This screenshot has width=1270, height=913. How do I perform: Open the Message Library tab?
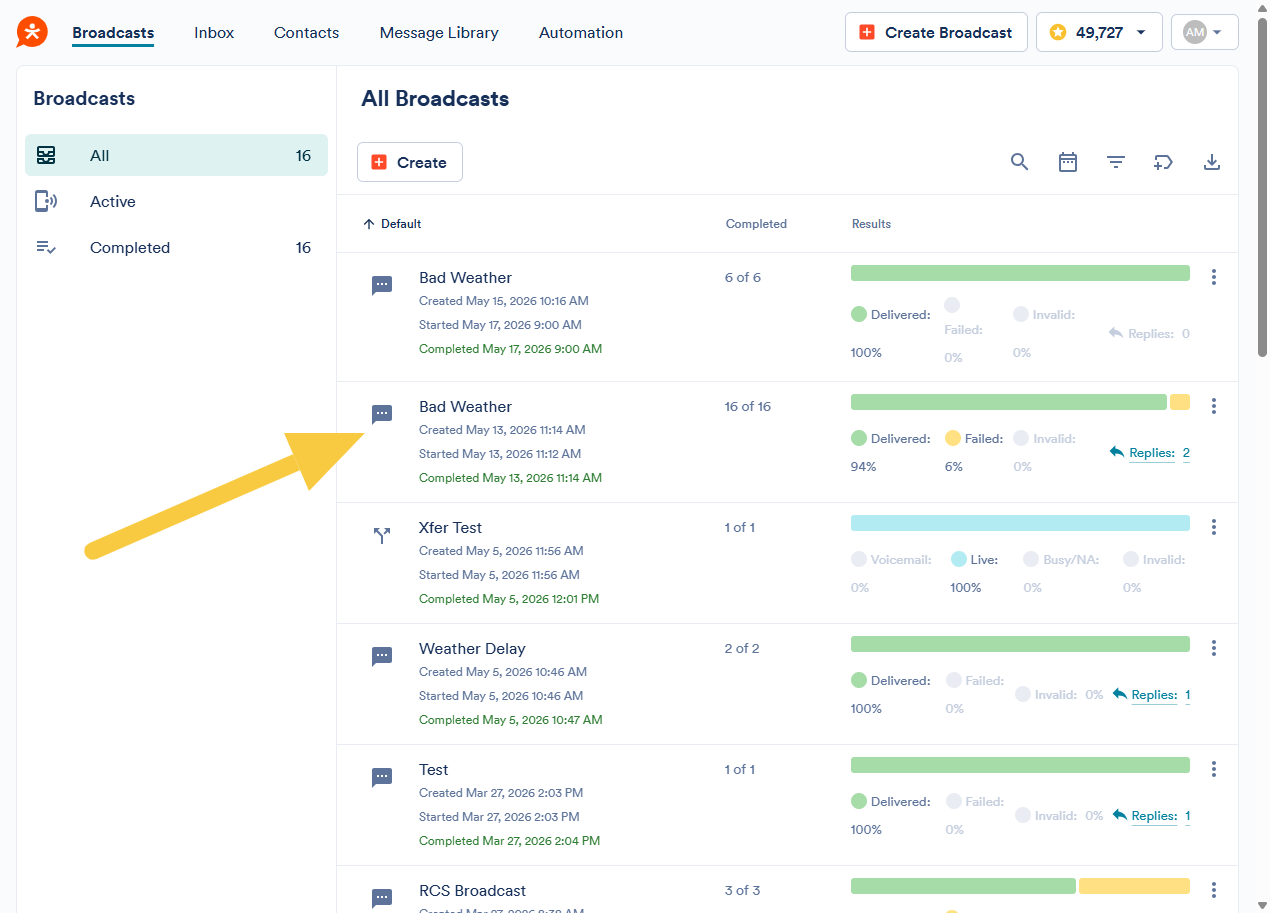click(439, 32)
